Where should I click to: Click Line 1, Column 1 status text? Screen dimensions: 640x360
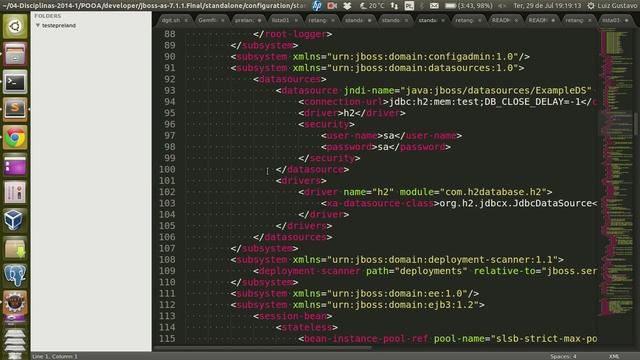coord(55,356)
